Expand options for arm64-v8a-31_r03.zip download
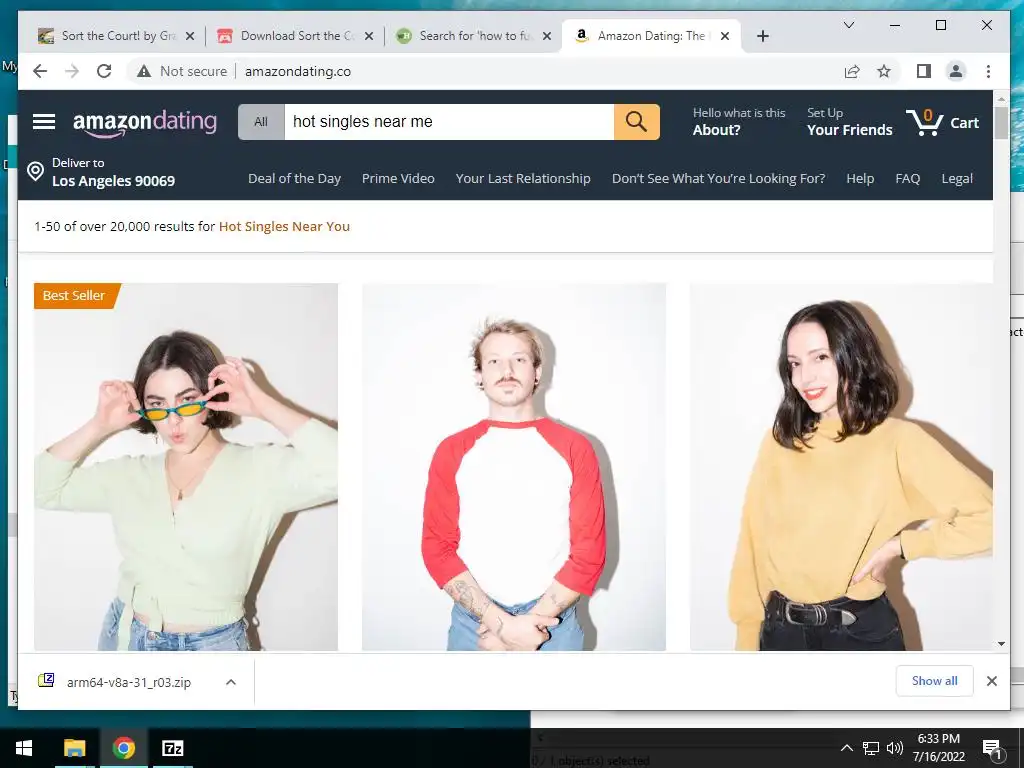1024x768 pixels. (x=231, y=682)
